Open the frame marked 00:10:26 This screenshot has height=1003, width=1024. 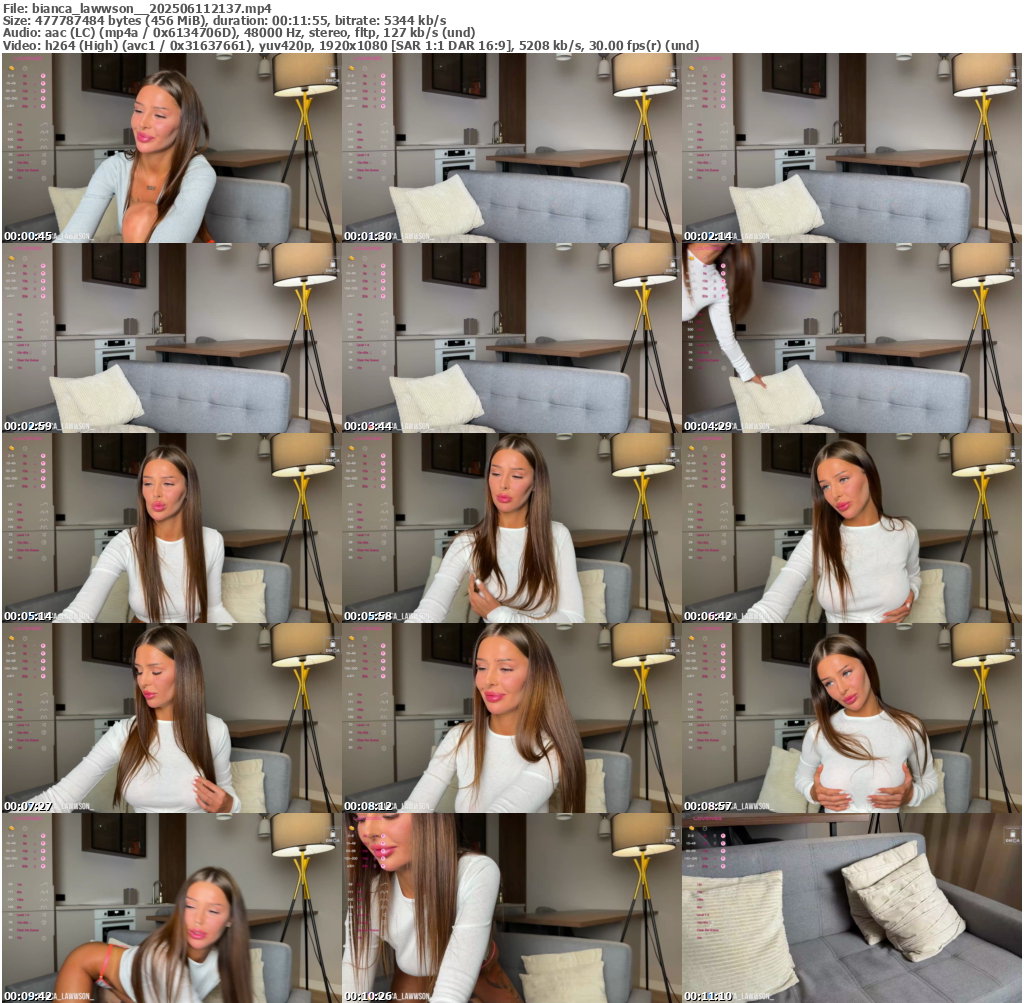pyautogui.click(x=511, y=908)
